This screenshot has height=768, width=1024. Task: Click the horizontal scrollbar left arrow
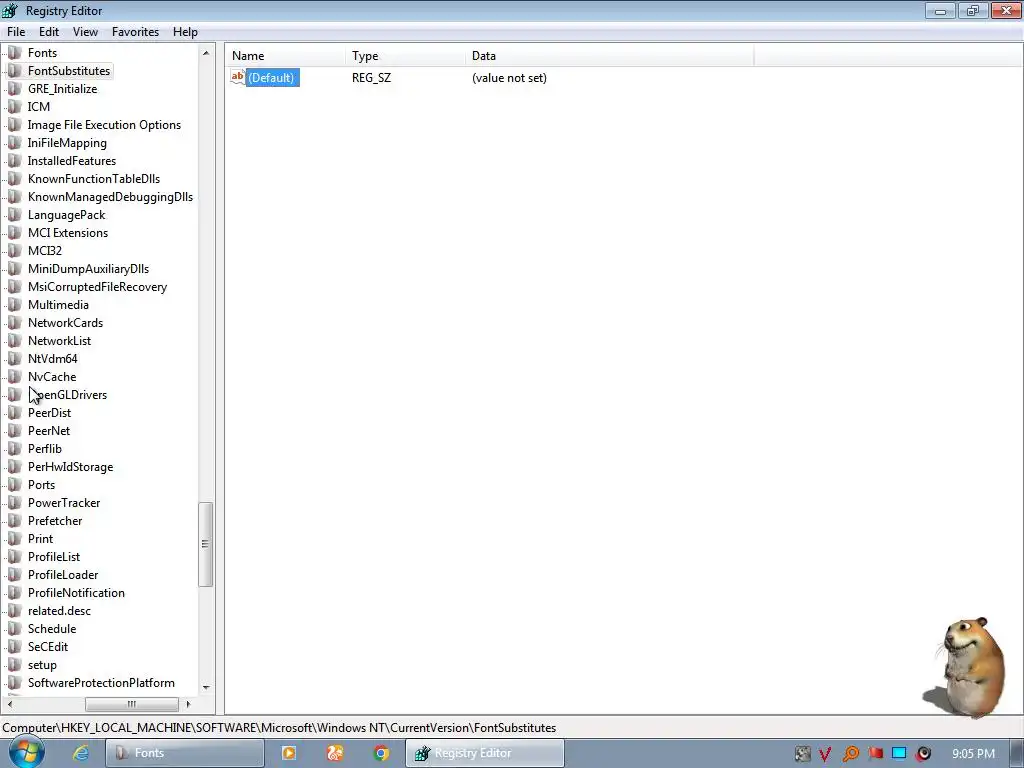[10, 704]
